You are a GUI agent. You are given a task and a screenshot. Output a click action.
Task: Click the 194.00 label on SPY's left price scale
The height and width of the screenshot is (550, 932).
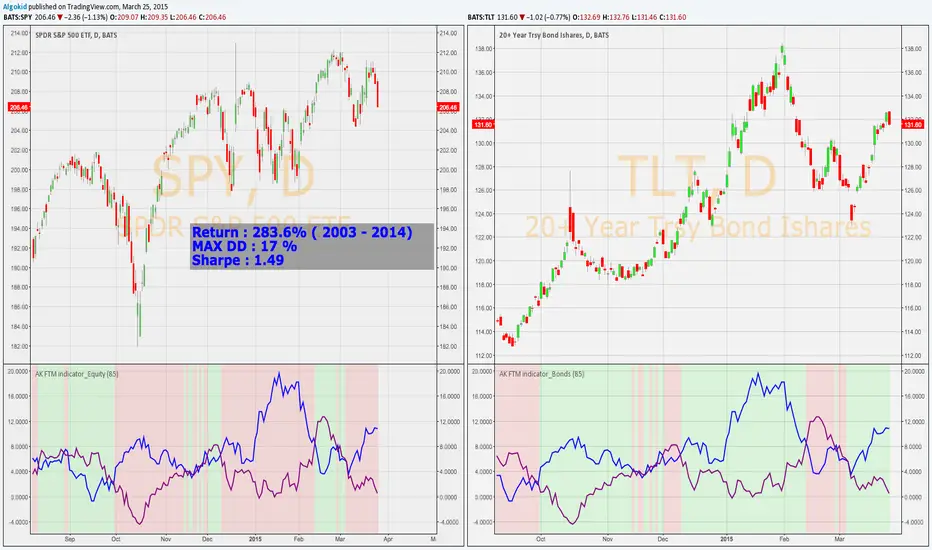pos(19,228)
